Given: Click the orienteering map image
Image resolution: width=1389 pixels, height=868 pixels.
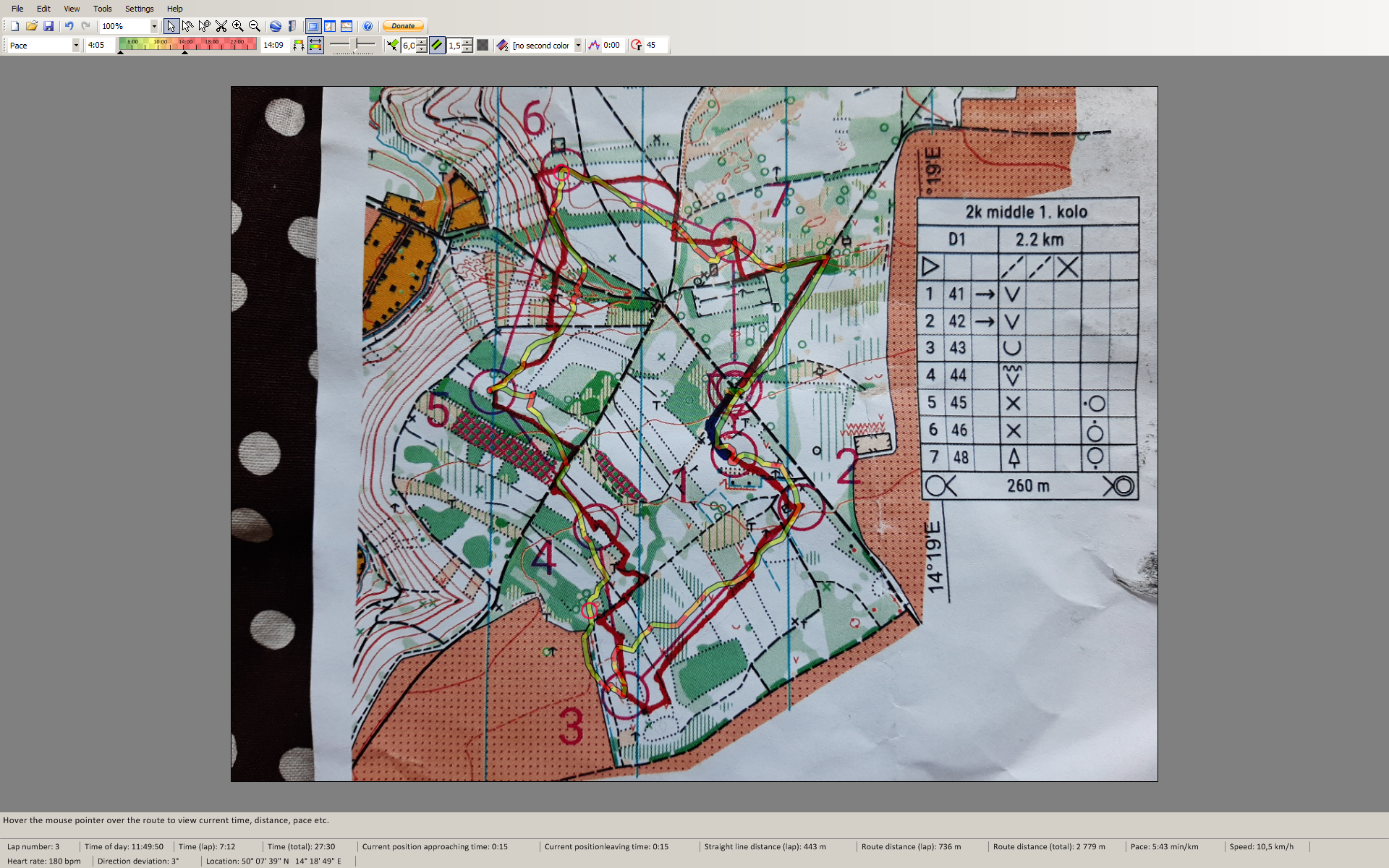Looking at the screenshot, I should [694, 434].
